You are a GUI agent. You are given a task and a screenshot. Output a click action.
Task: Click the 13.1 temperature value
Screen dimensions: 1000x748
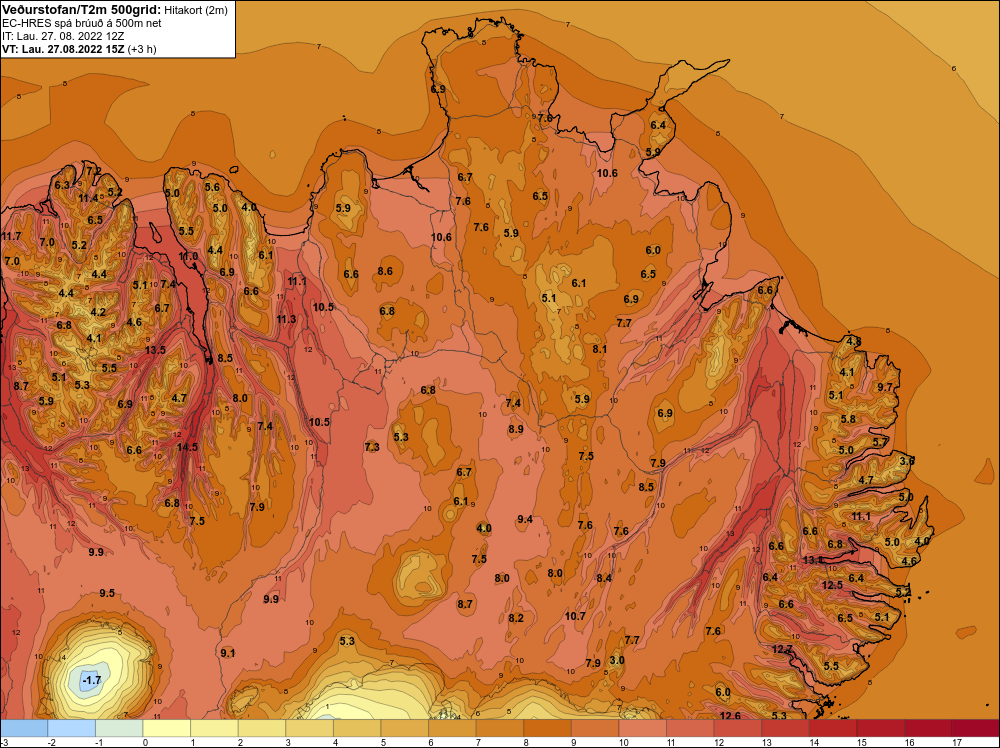pyautogui.click(x=813, y=561)
